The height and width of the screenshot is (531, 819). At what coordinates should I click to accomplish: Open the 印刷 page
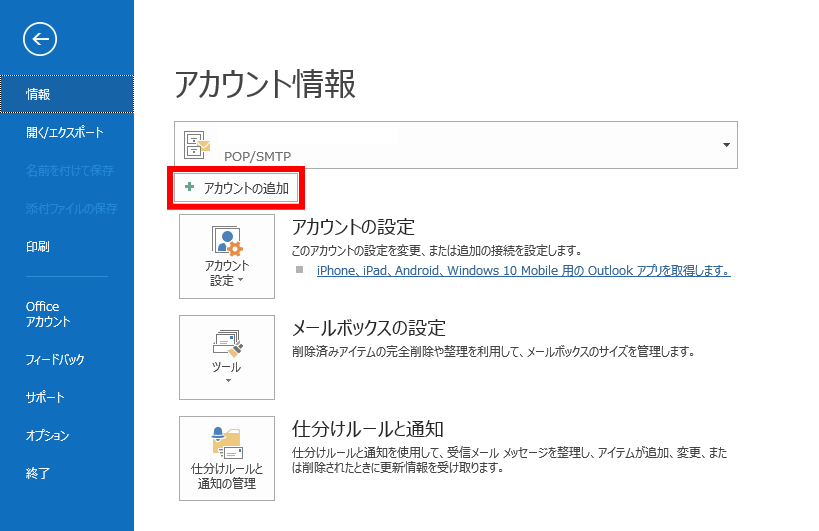pos(67,246)
